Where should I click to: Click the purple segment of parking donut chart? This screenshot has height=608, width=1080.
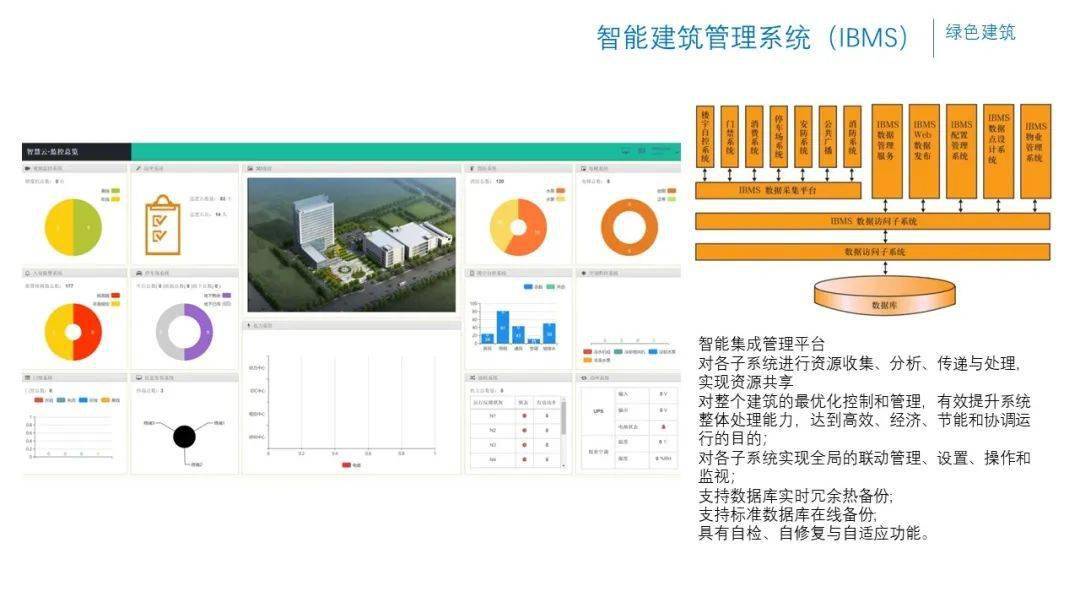tap(200, 333)
